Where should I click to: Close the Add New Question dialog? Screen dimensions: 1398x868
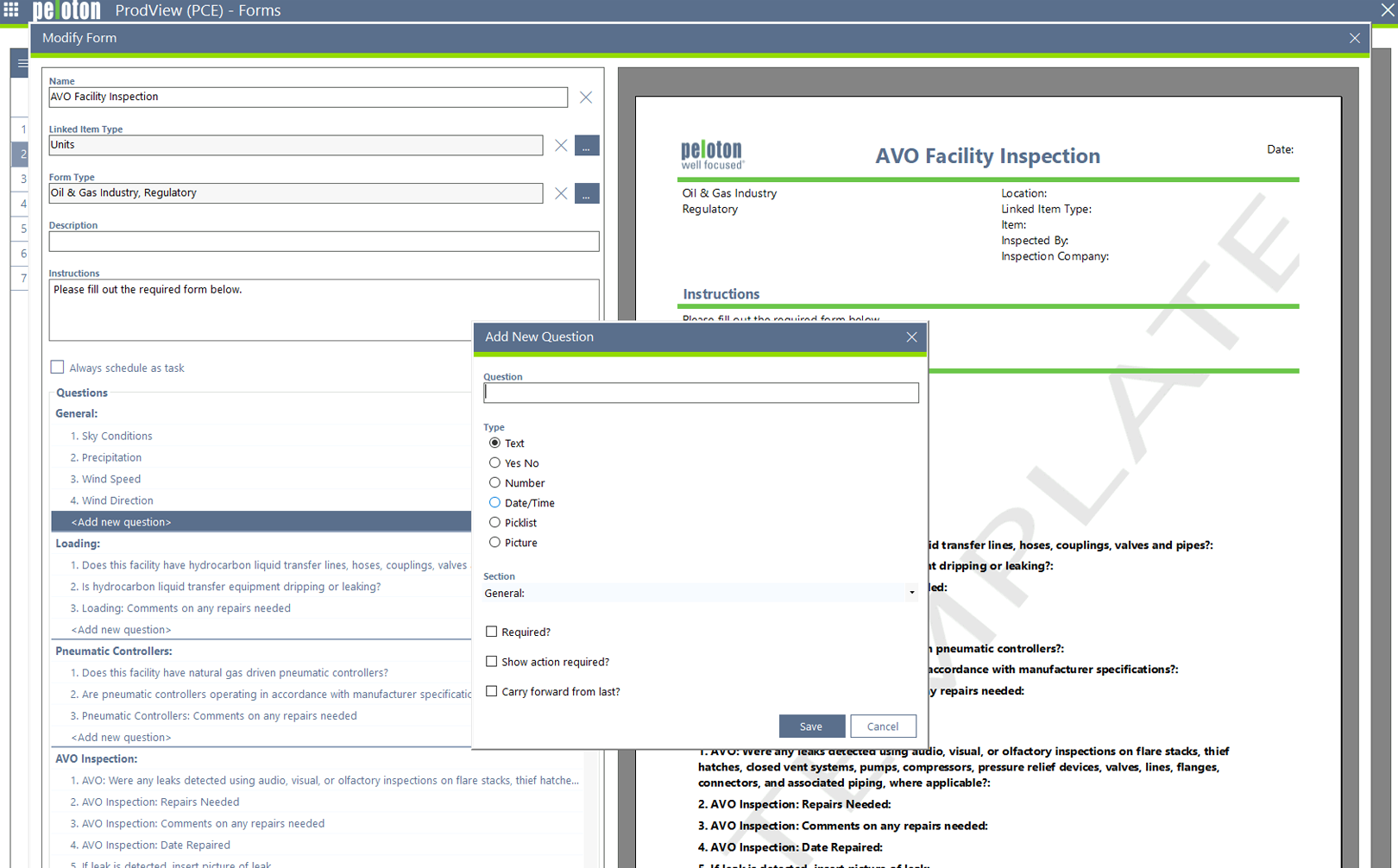(x=911, y=337)
